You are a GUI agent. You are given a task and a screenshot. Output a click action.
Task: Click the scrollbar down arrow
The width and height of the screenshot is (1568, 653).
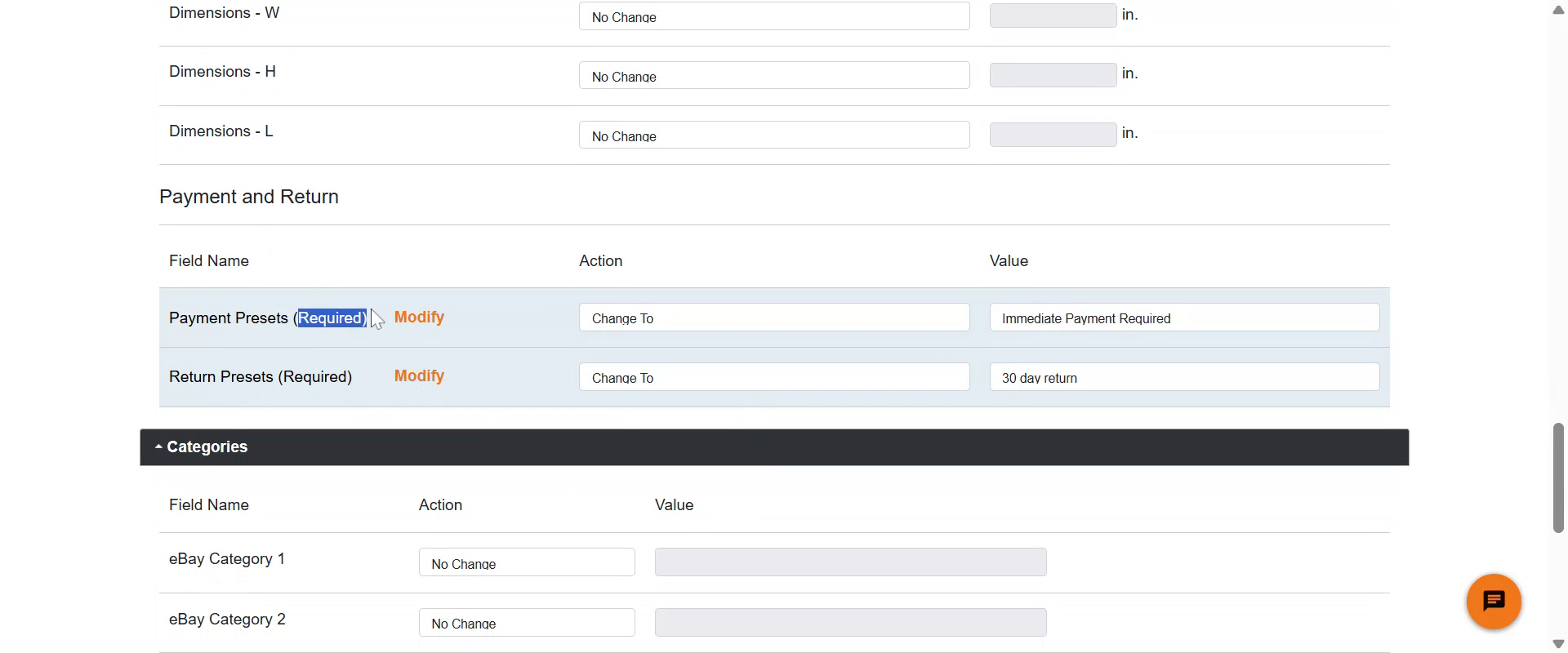(1558, 644)
